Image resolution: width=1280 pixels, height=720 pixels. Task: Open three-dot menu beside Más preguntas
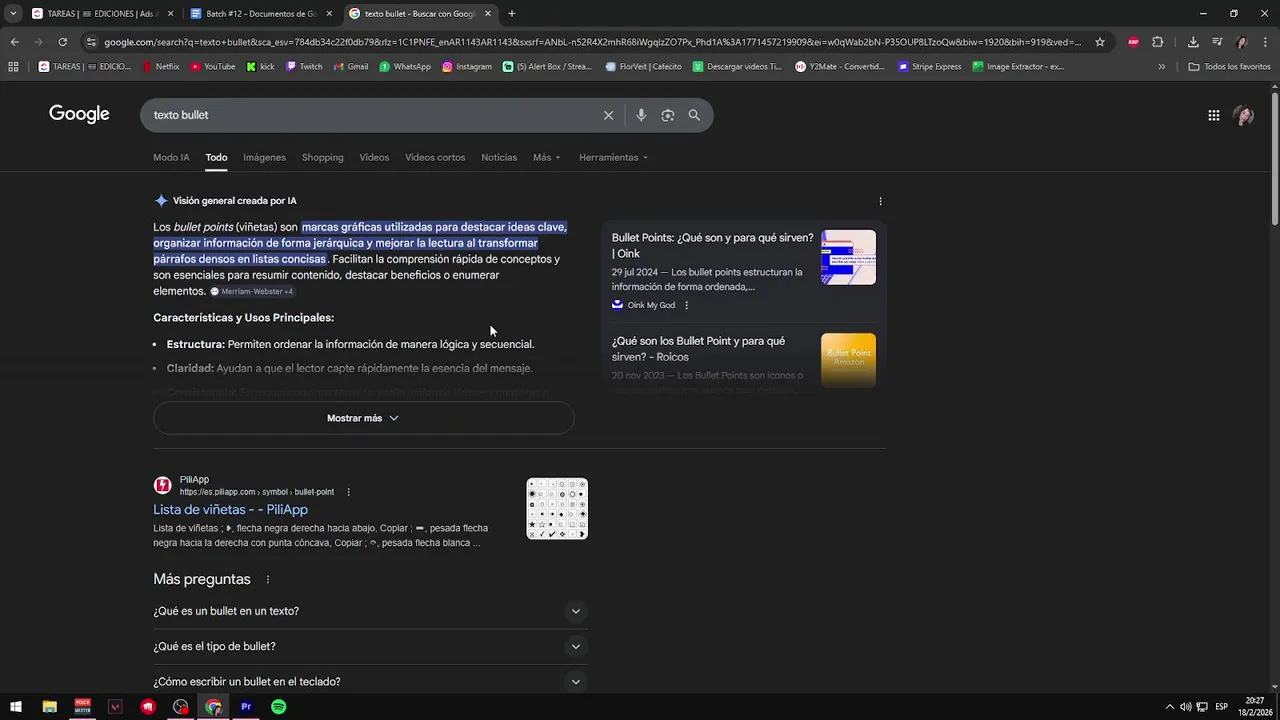267,580
